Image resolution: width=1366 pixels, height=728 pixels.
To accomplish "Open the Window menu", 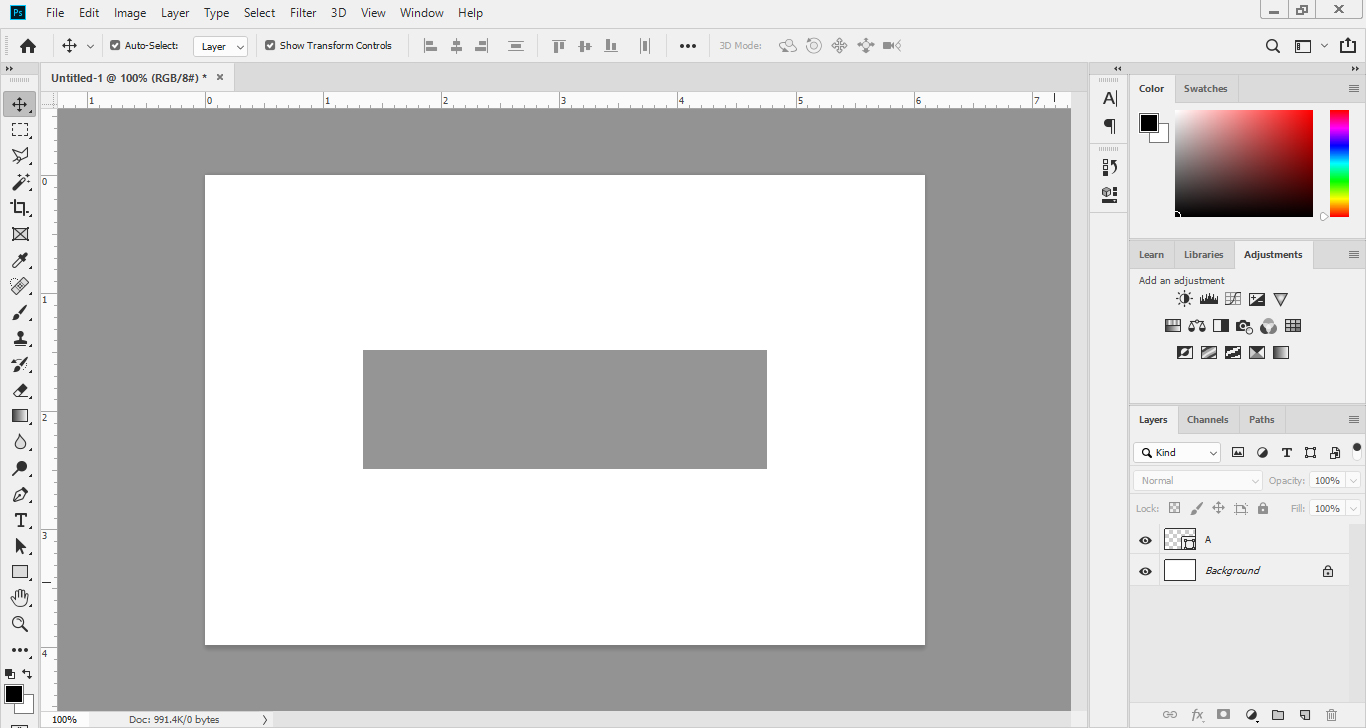I will click(x=421, y=13).
